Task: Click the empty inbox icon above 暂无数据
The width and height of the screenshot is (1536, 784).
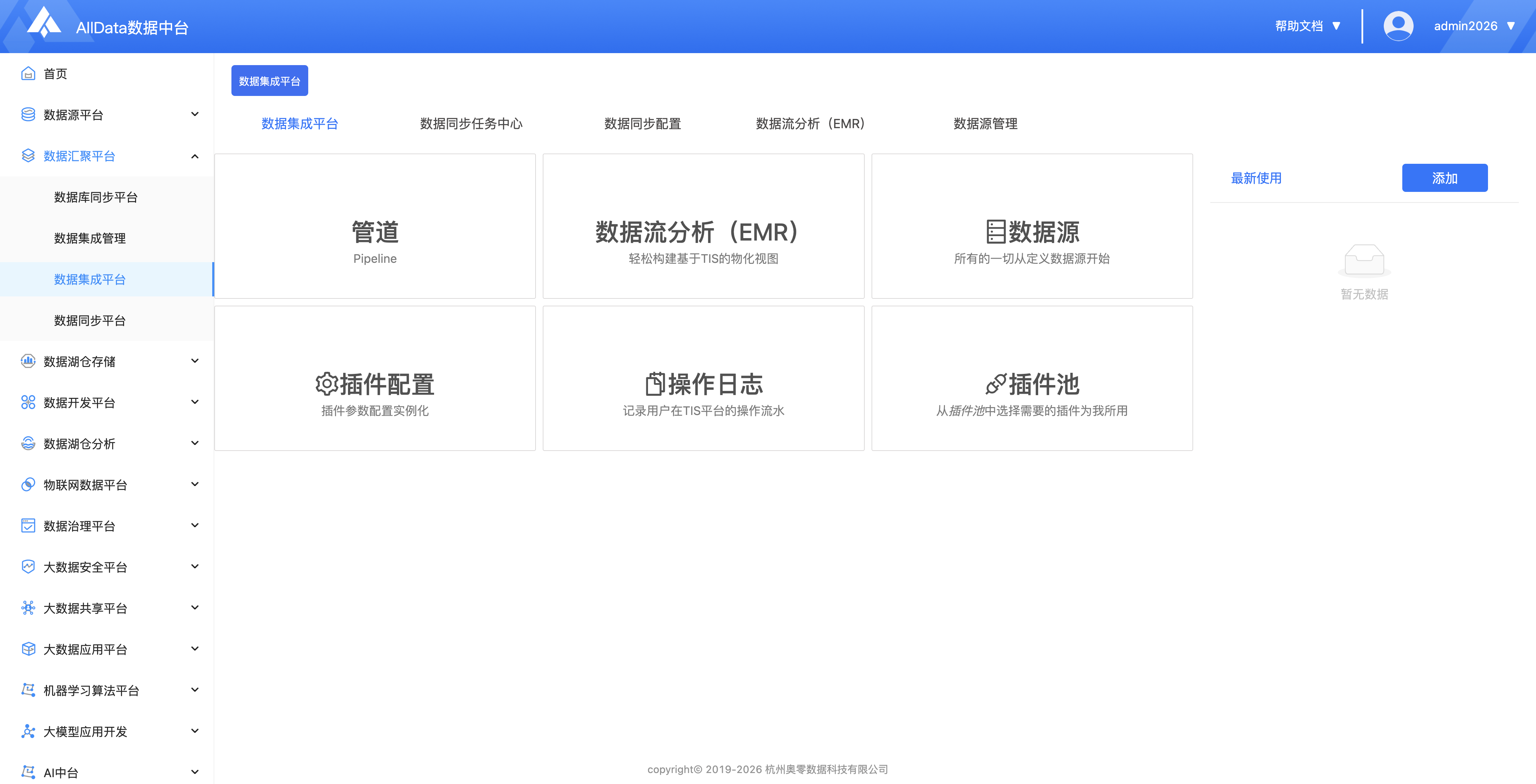Action: [1364, 261]
